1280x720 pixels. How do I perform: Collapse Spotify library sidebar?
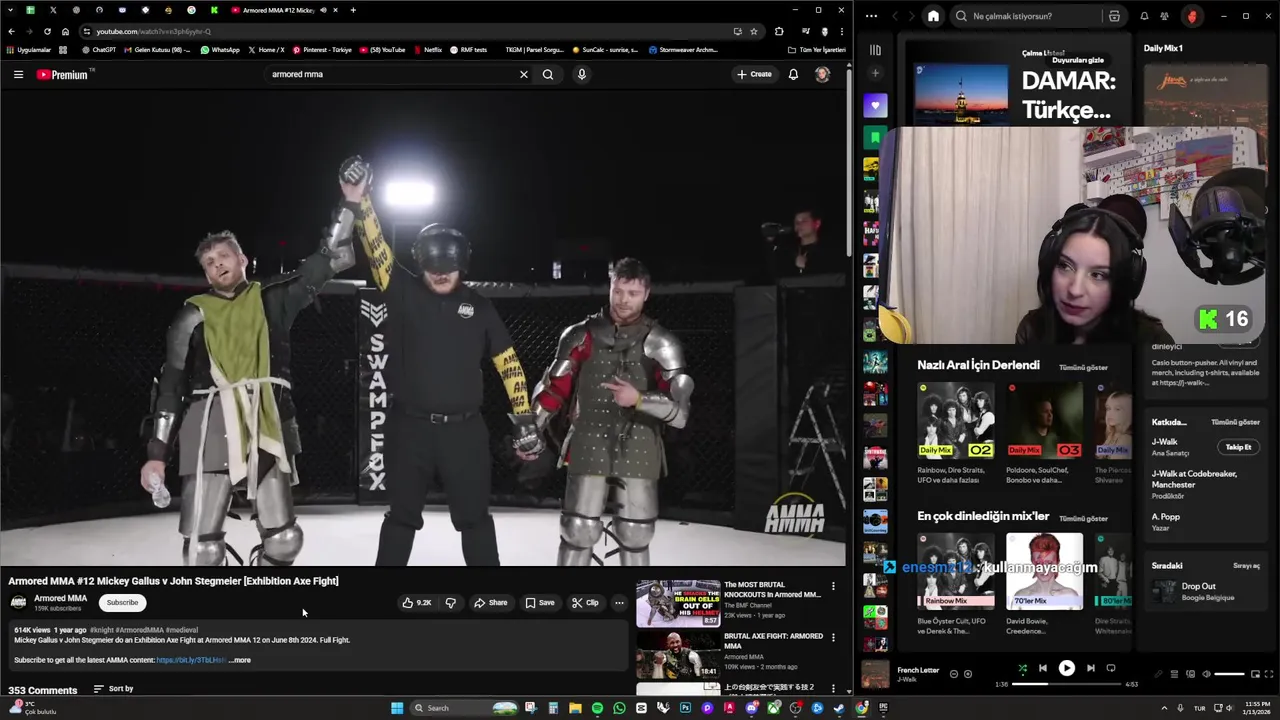pyautogui.click(x=875, y=49)
